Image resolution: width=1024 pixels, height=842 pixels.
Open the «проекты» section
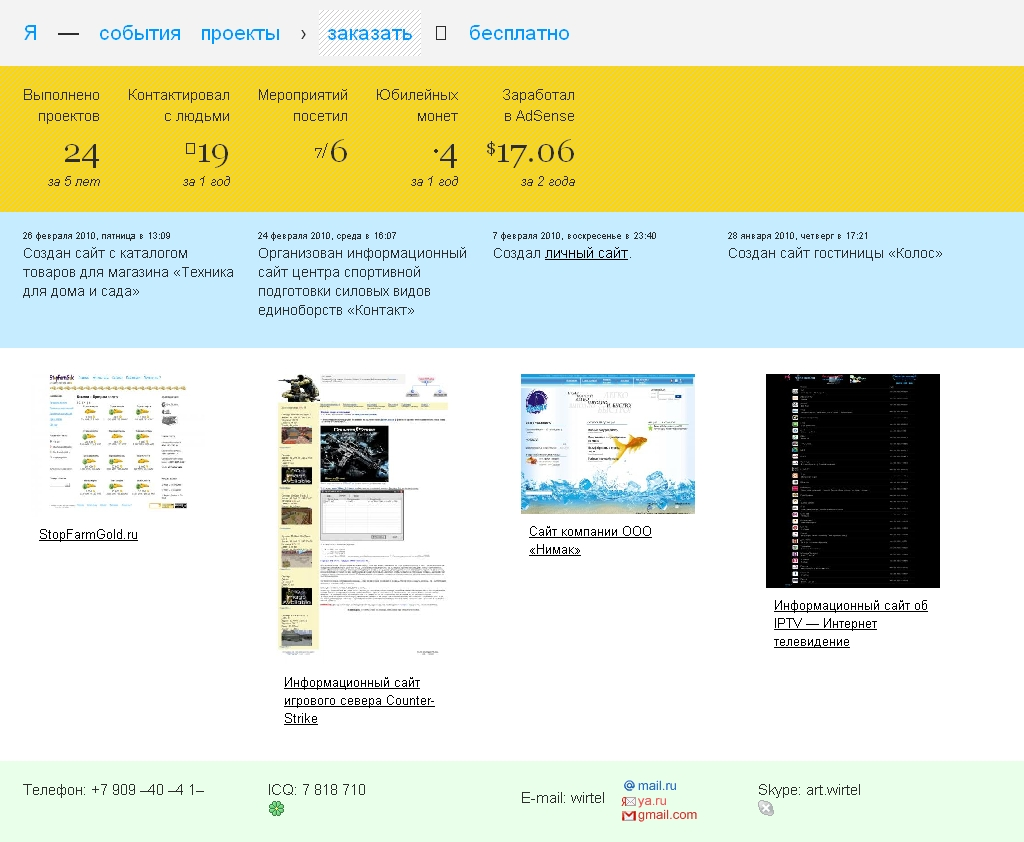tap(240, 33)
